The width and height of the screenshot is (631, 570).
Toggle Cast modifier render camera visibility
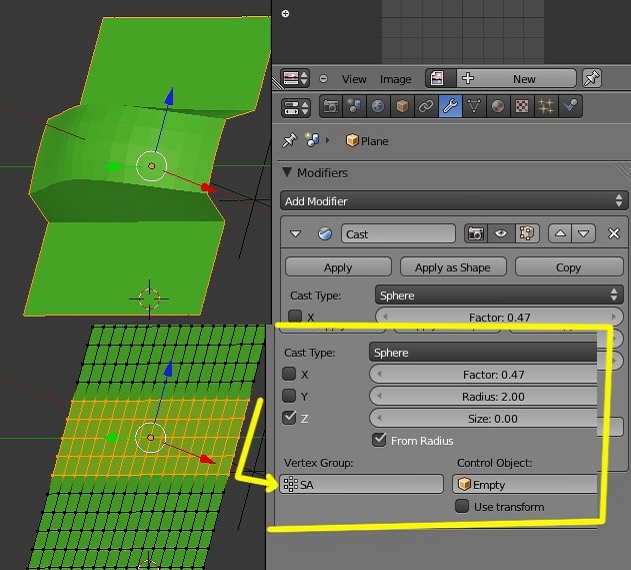475,233
